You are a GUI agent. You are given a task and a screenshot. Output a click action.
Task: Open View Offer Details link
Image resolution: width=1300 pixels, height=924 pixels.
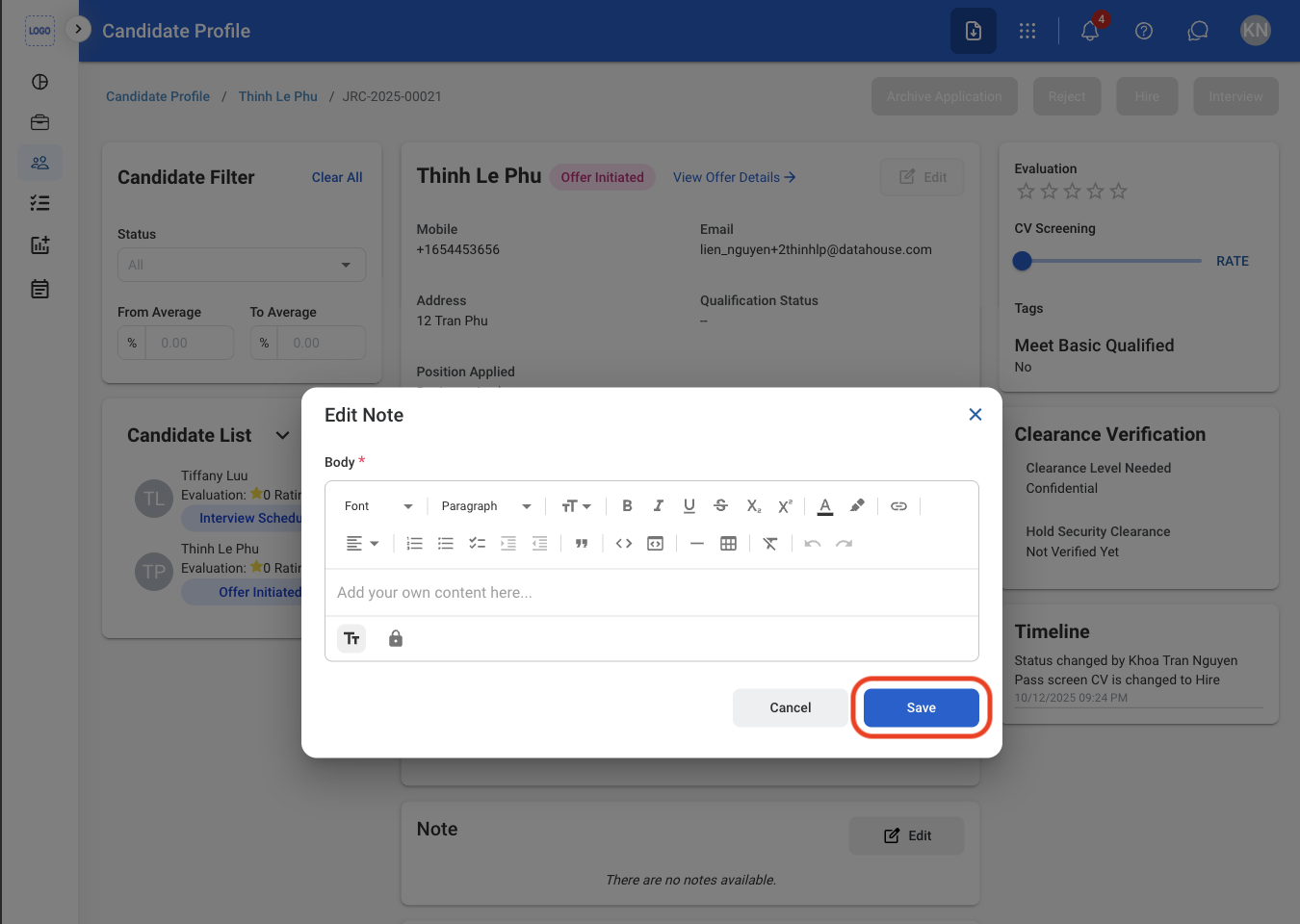[x=734, y=177]
